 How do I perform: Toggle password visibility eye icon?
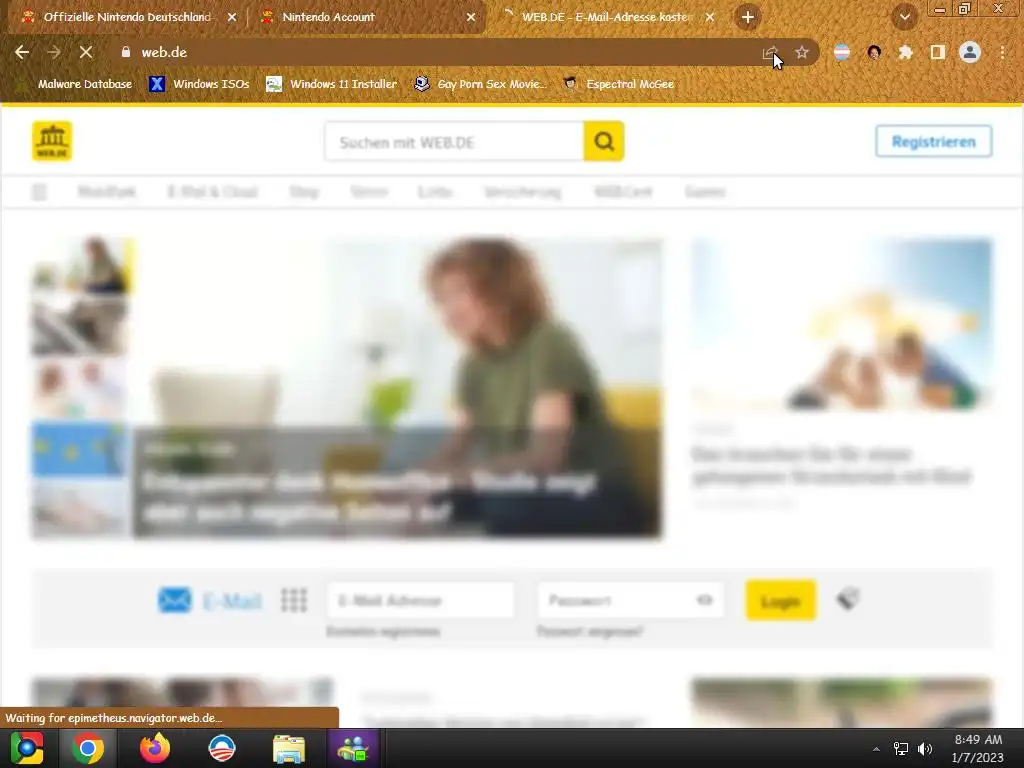tap(705, 600)
